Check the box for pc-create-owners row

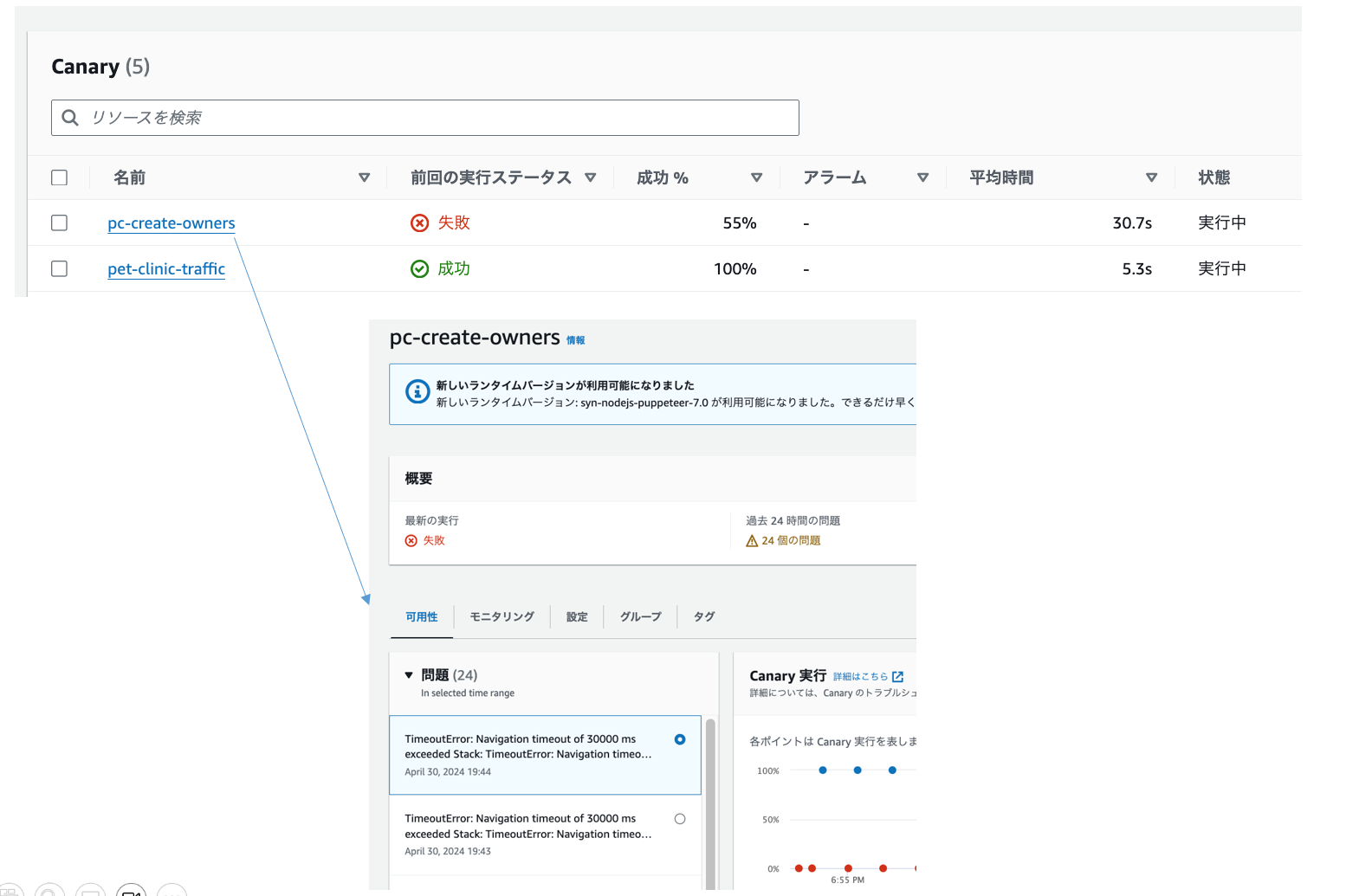click(59, 222)
